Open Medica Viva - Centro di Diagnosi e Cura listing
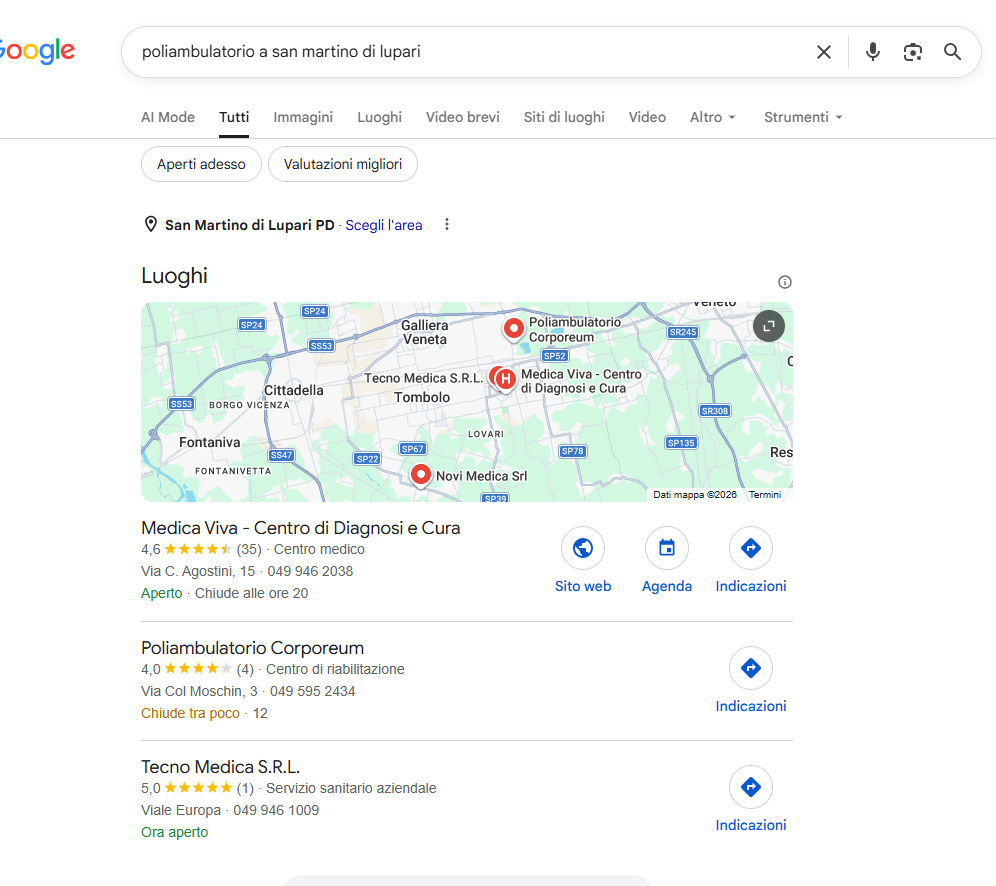Image resolution: width=996 pixels, height=886 pixels. [x=300, y=528]
